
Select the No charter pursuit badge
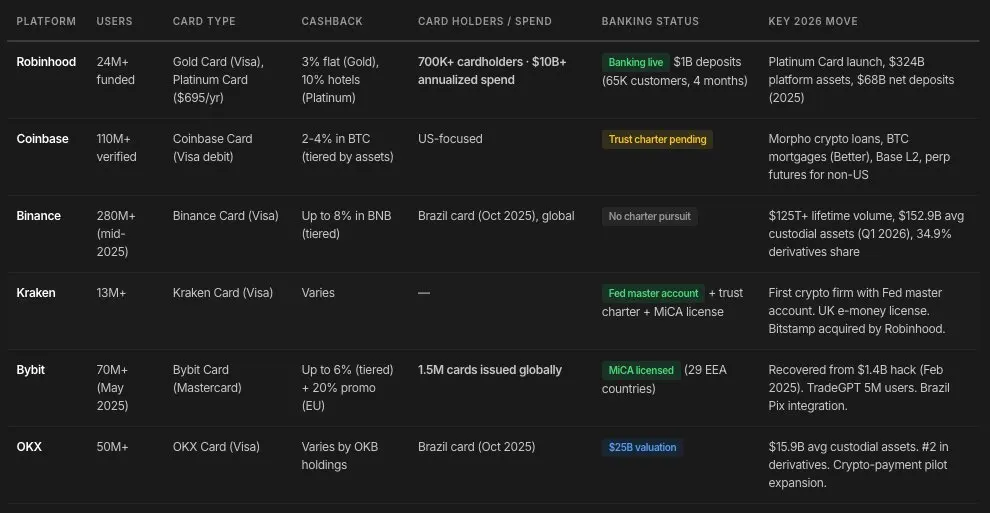tap(649, 216)
